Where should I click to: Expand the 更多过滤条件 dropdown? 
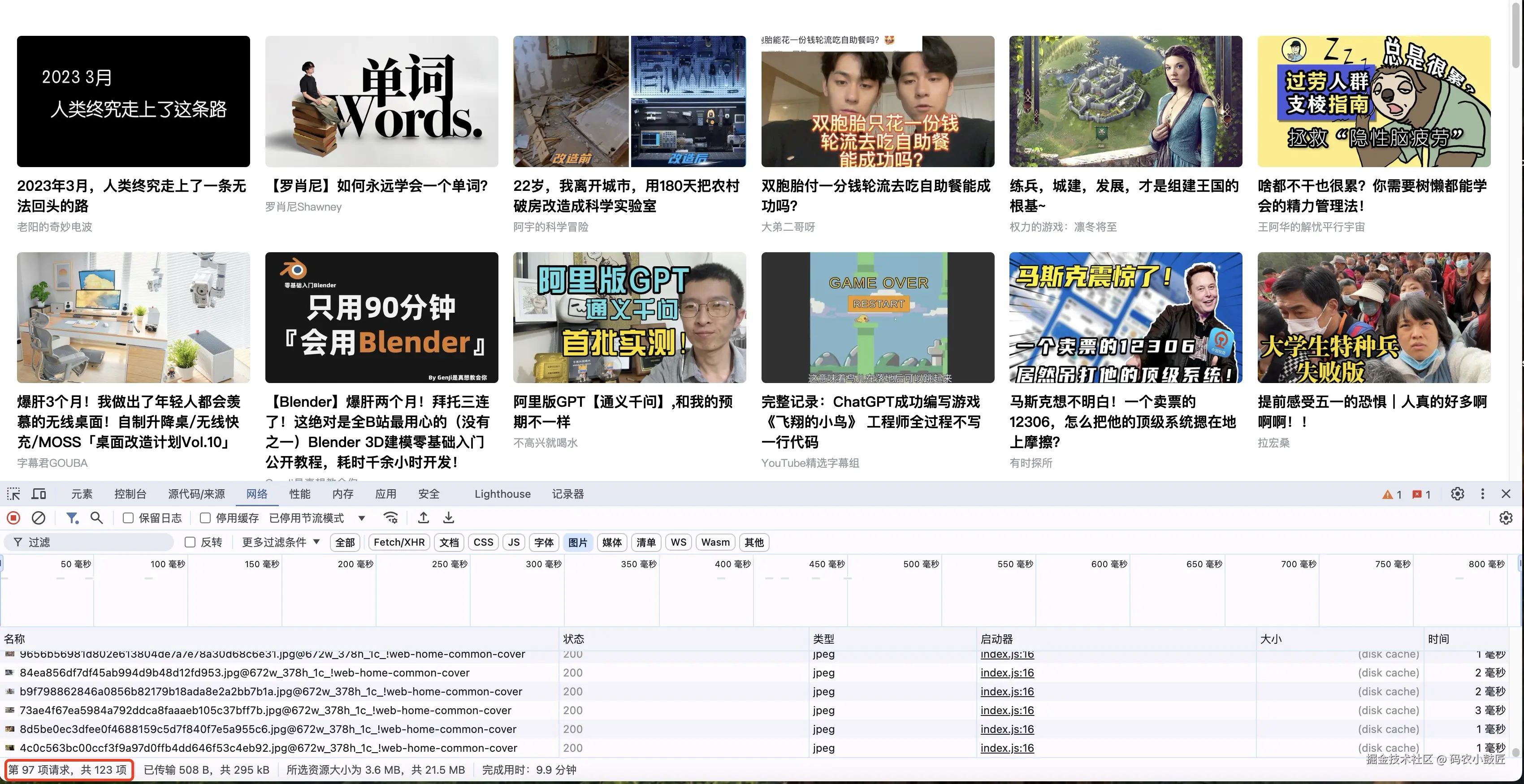[x=279, y=542]
